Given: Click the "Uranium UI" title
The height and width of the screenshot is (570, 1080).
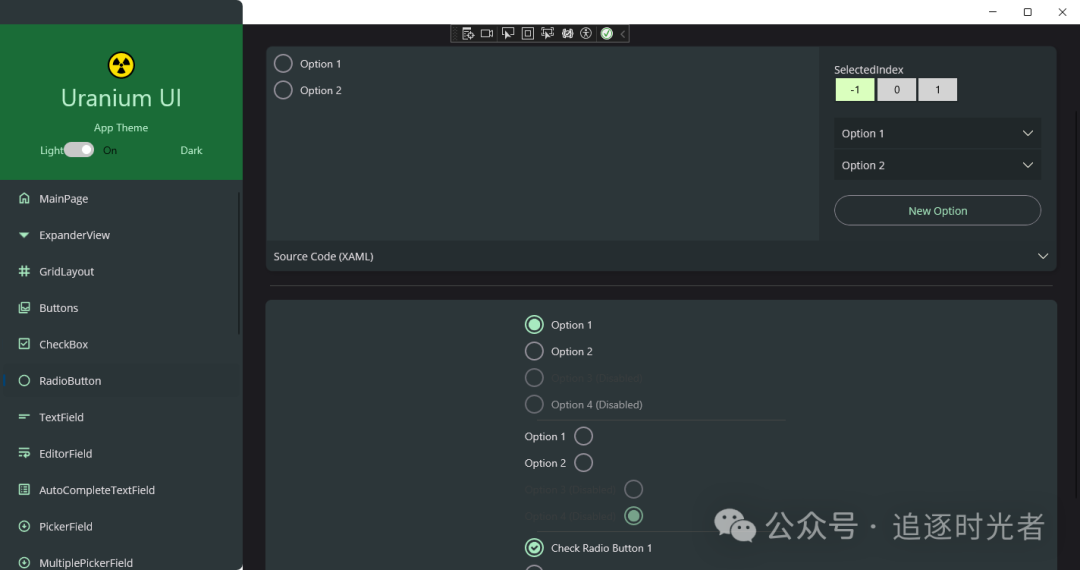Looking at the screenshot, I should [x=121, y=98].
